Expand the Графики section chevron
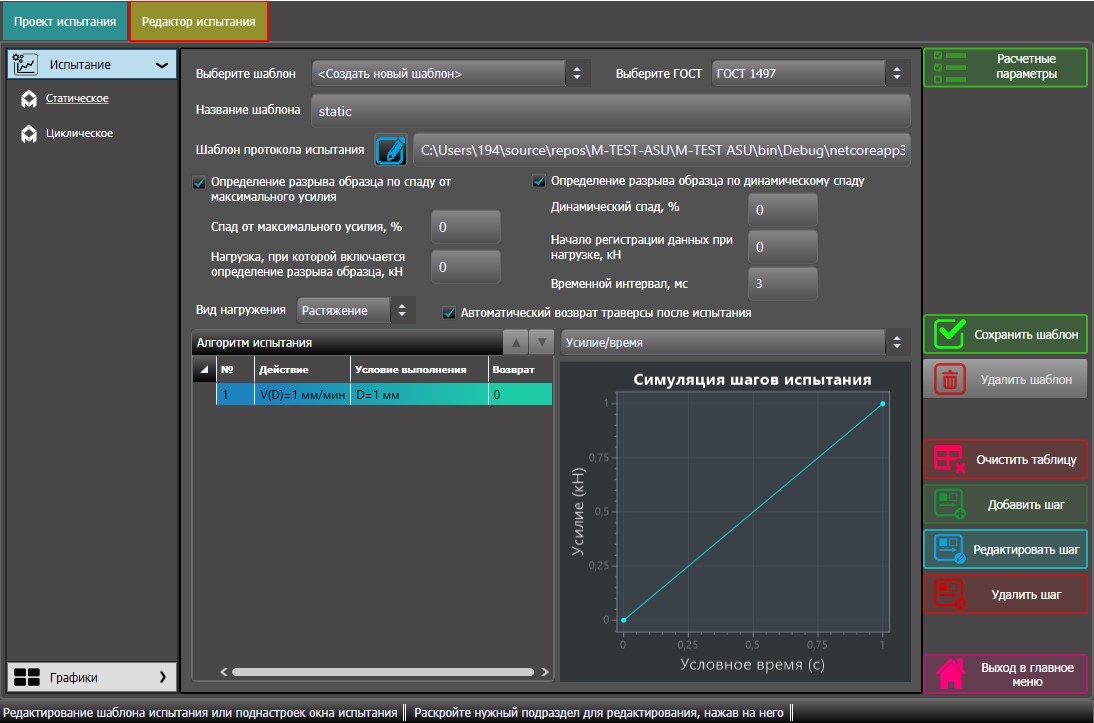 tap(163, 677)
